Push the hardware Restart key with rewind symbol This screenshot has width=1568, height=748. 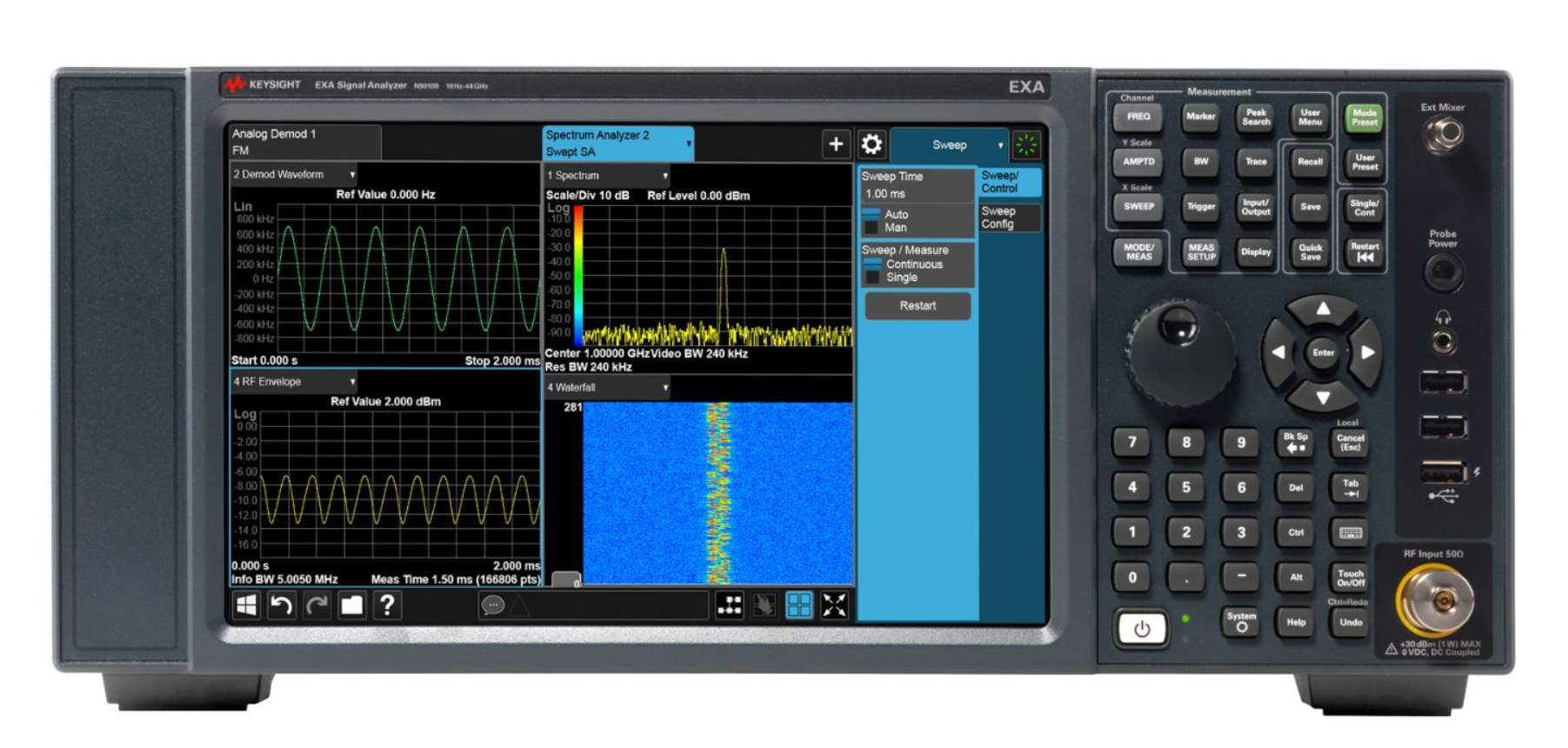1364,252
